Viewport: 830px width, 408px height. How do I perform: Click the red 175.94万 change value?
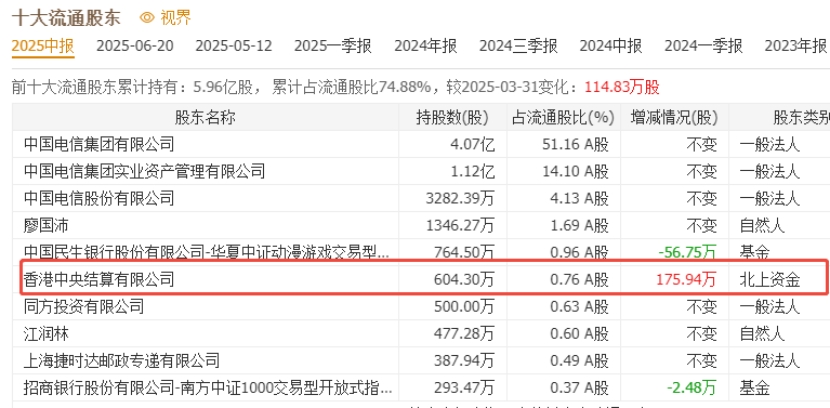[x=687, y=279]
